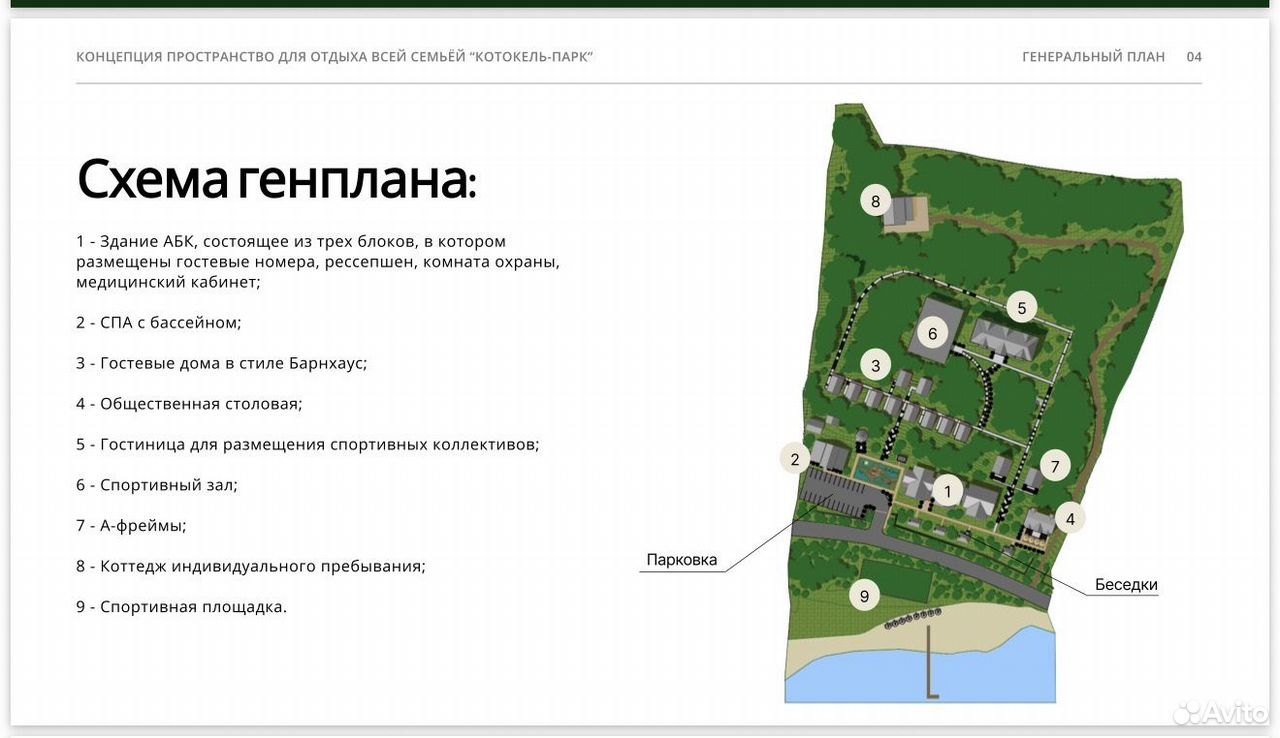Click legend item '6 - Спортивный зал;'
The width and height of the screenshot is (1280, 738).
[157, 485]
